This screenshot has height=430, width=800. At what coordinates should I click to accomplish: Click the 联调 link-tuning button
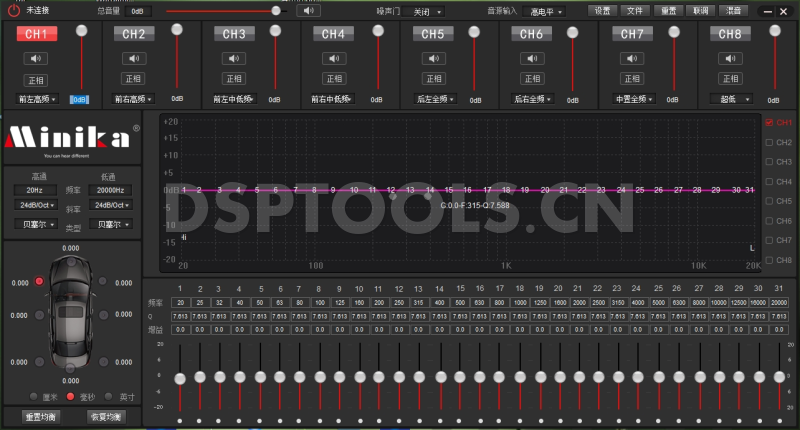700,11
